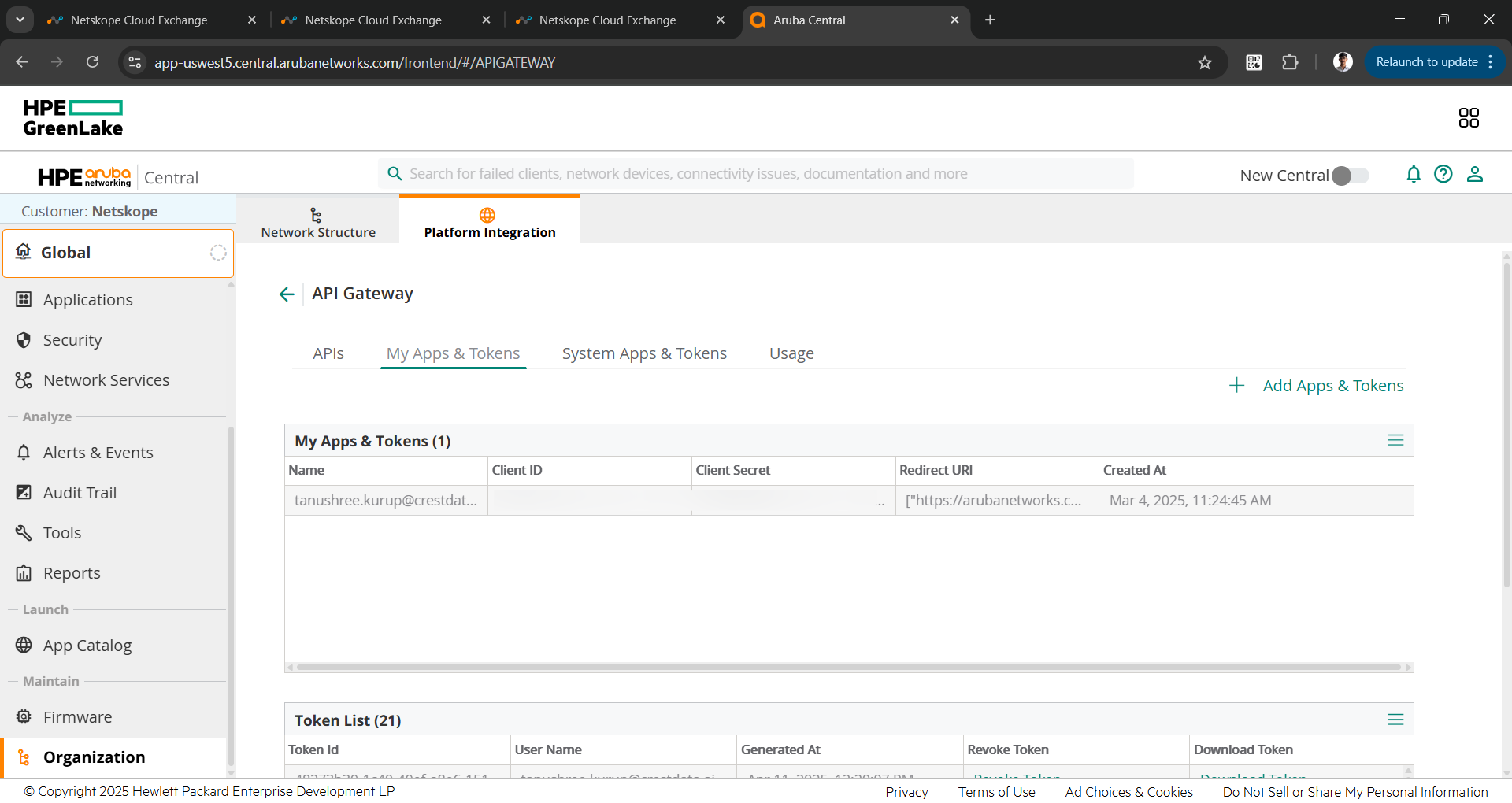Click the browser back arrow

coord(22,62)
